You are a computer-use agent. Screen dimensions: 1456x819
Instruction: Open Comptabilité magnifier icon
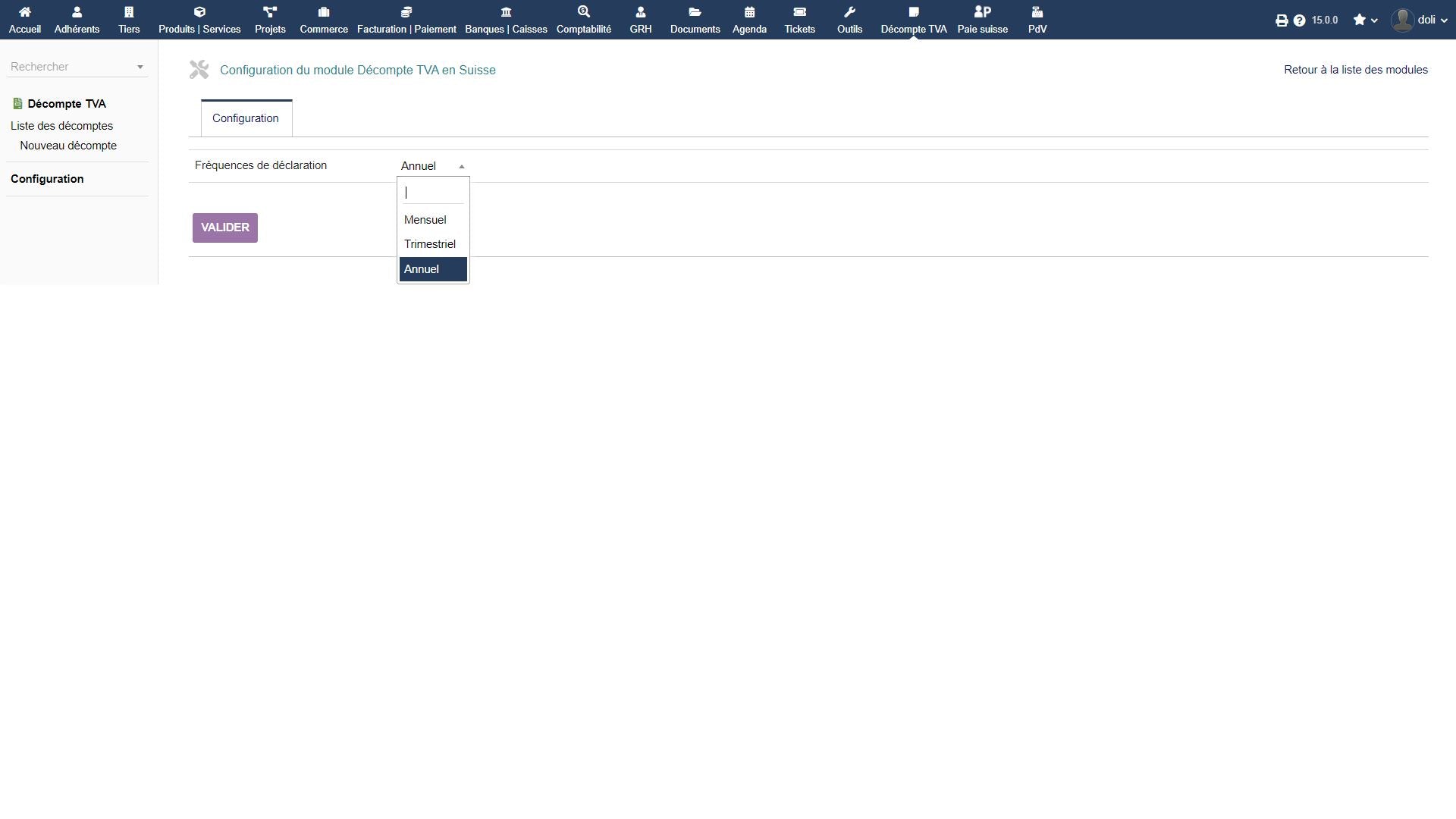pos(583,12)
